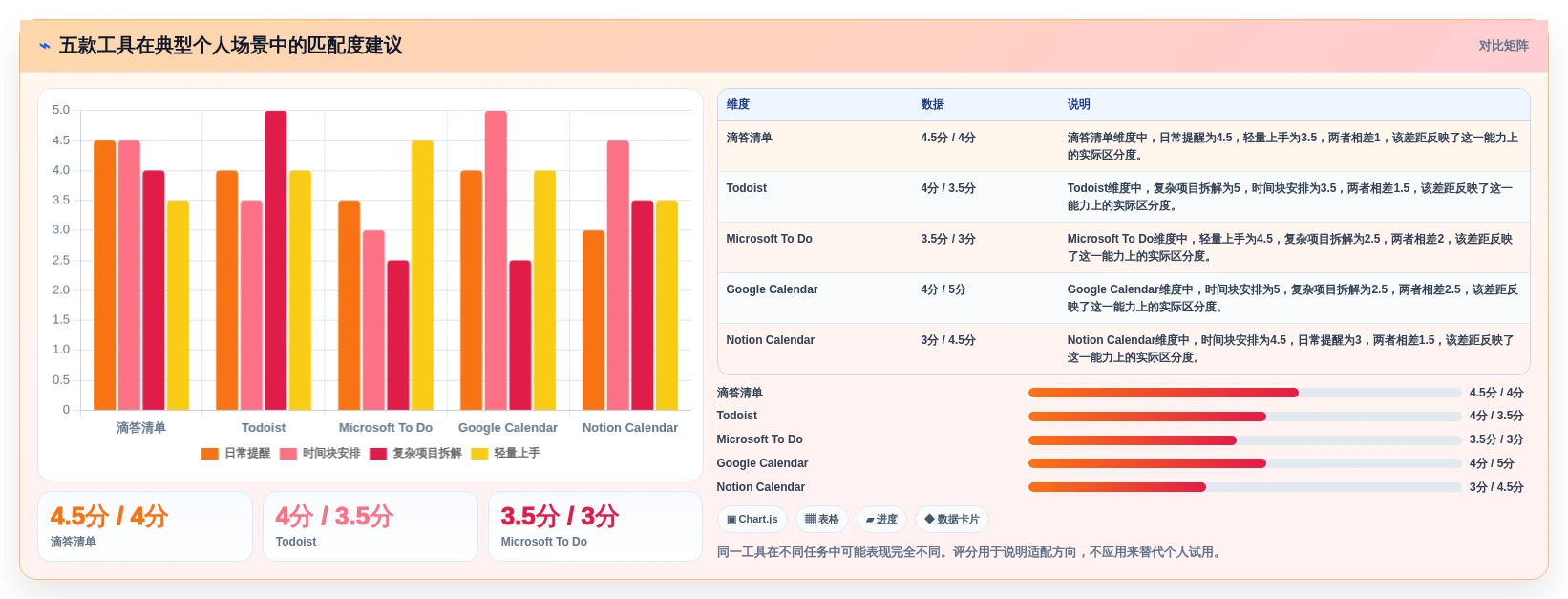Viewport: 1568px width, 599px height.
Task: Click the Microsoft To Do progress bar
Action: [1244, 440]
